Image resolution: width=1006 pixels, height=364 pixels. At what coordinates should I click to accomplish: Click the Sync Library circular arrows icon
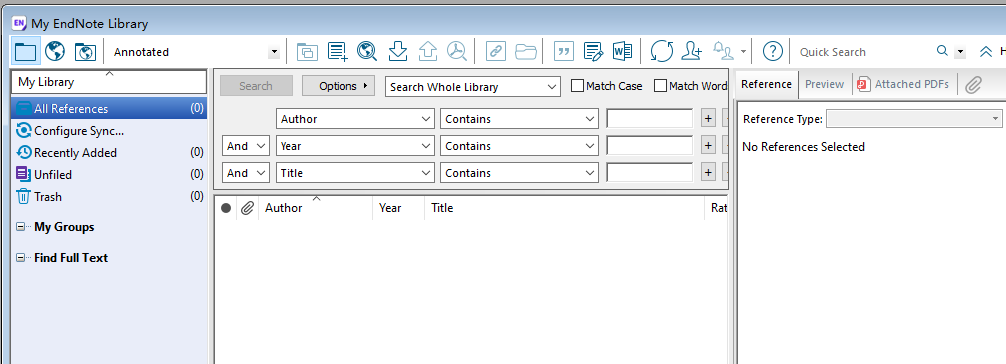(x=661, y=51)
